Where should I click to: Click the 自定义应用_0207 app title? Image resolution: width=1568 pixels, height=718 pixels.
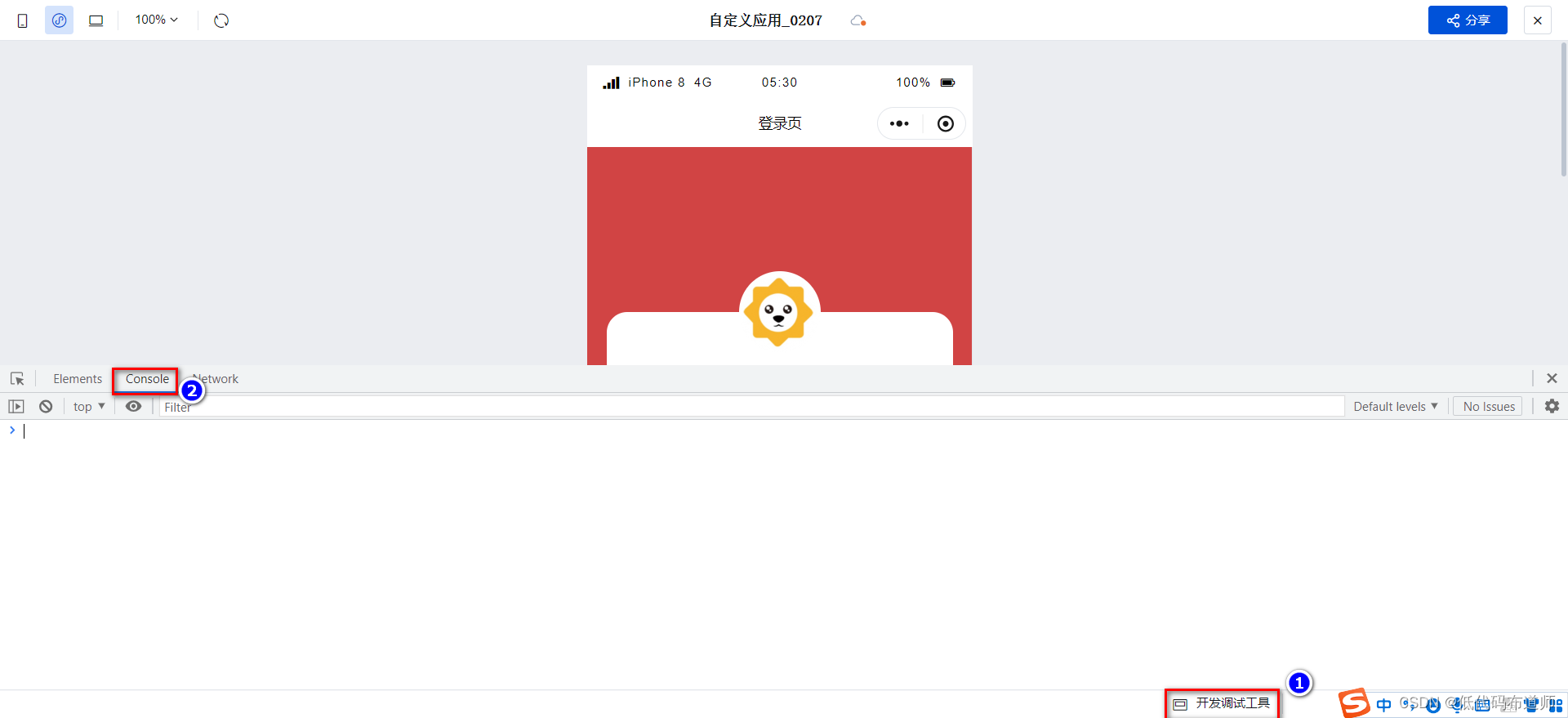point(765,20)
